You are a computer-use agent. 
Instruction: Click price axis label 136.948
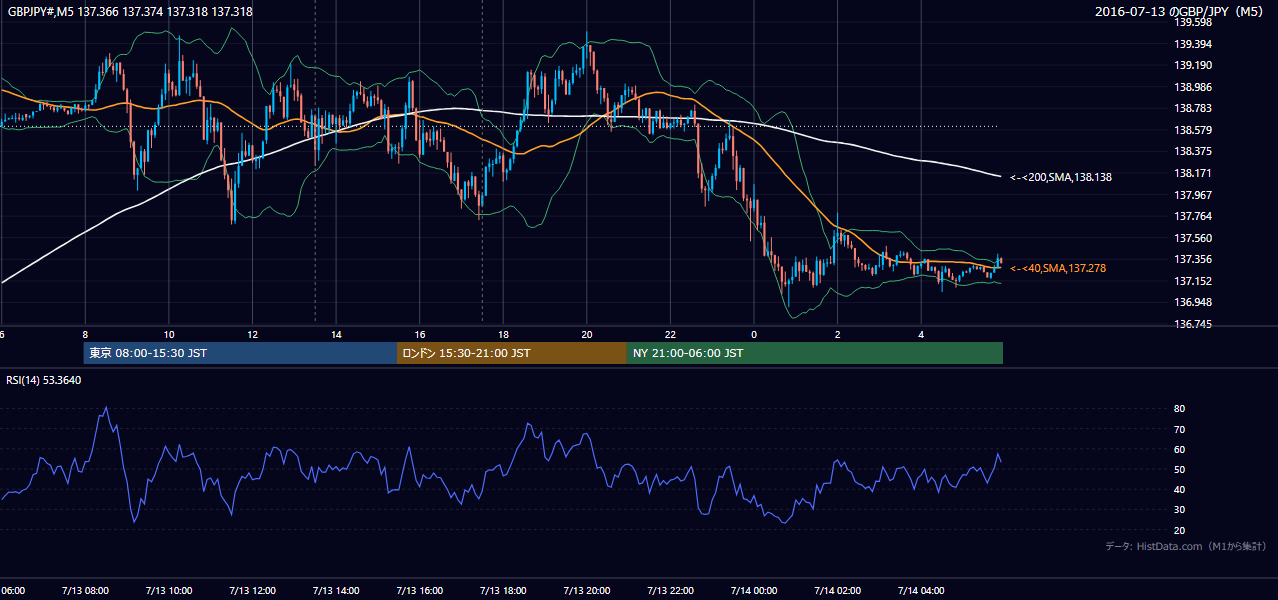[1193, 302]
